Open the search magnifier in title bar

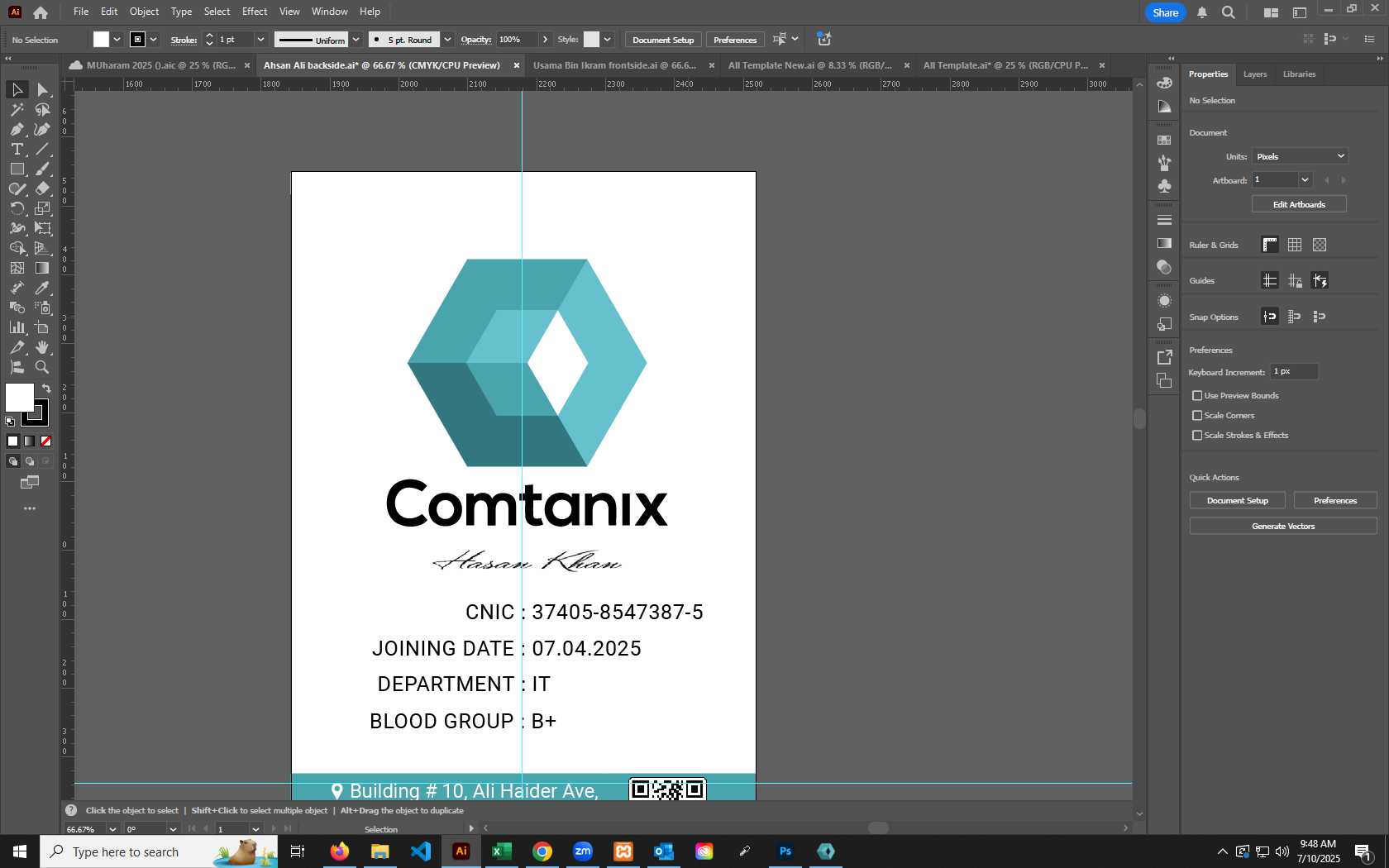coord(1229,12)
